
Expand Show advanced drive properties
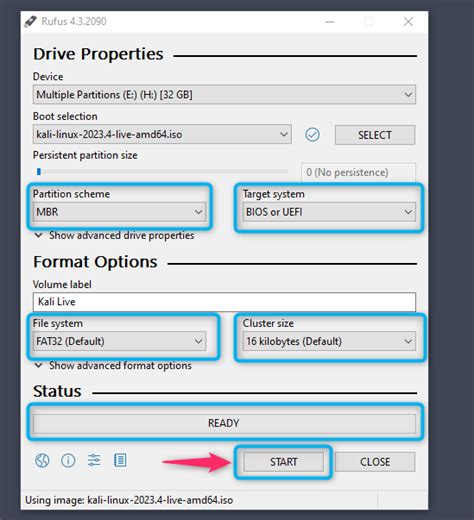point(114,235)
